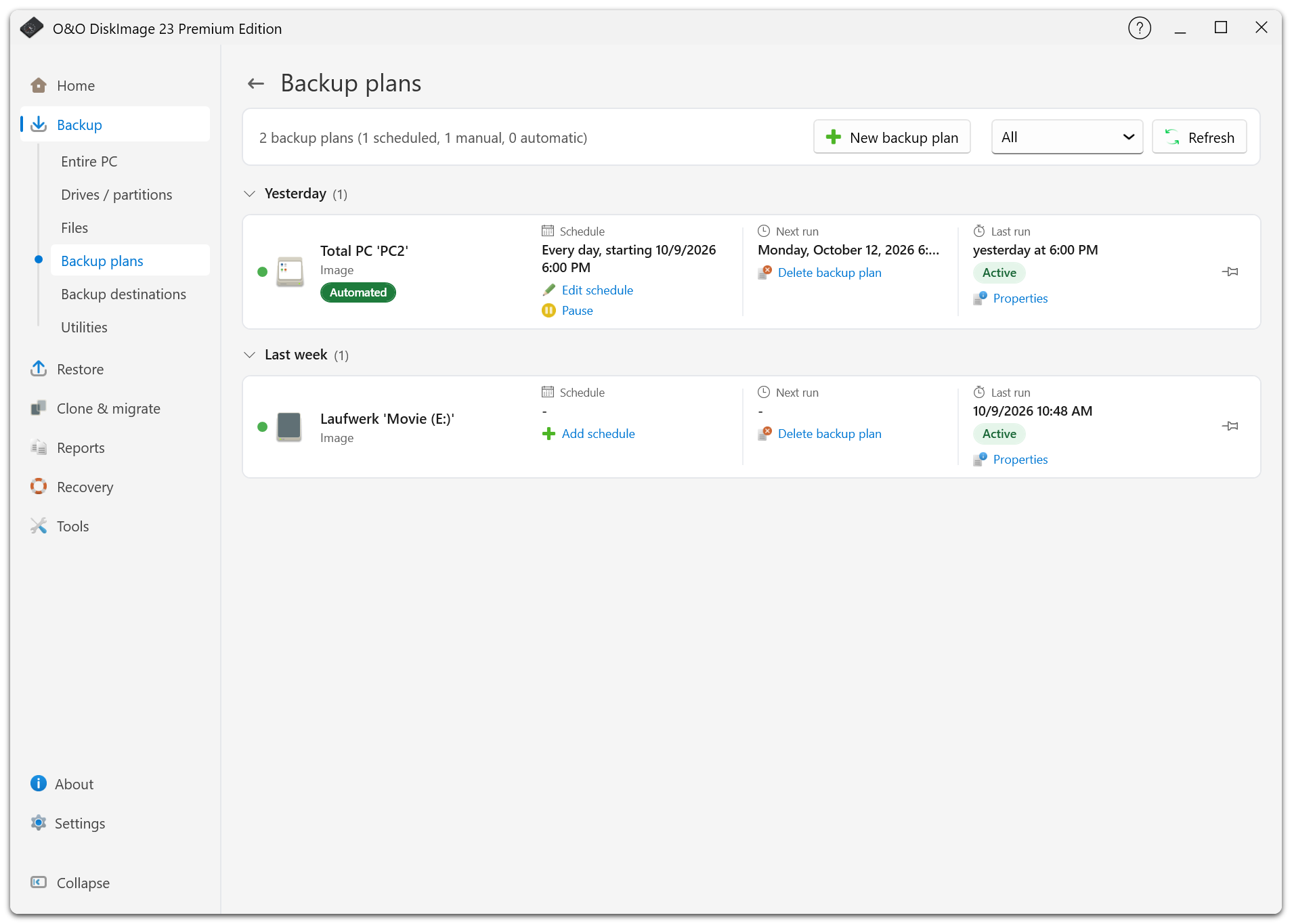Pin the Total PC 'PC2' backup plan
Screen dimensions: 1292x924
coord(1230,271)
